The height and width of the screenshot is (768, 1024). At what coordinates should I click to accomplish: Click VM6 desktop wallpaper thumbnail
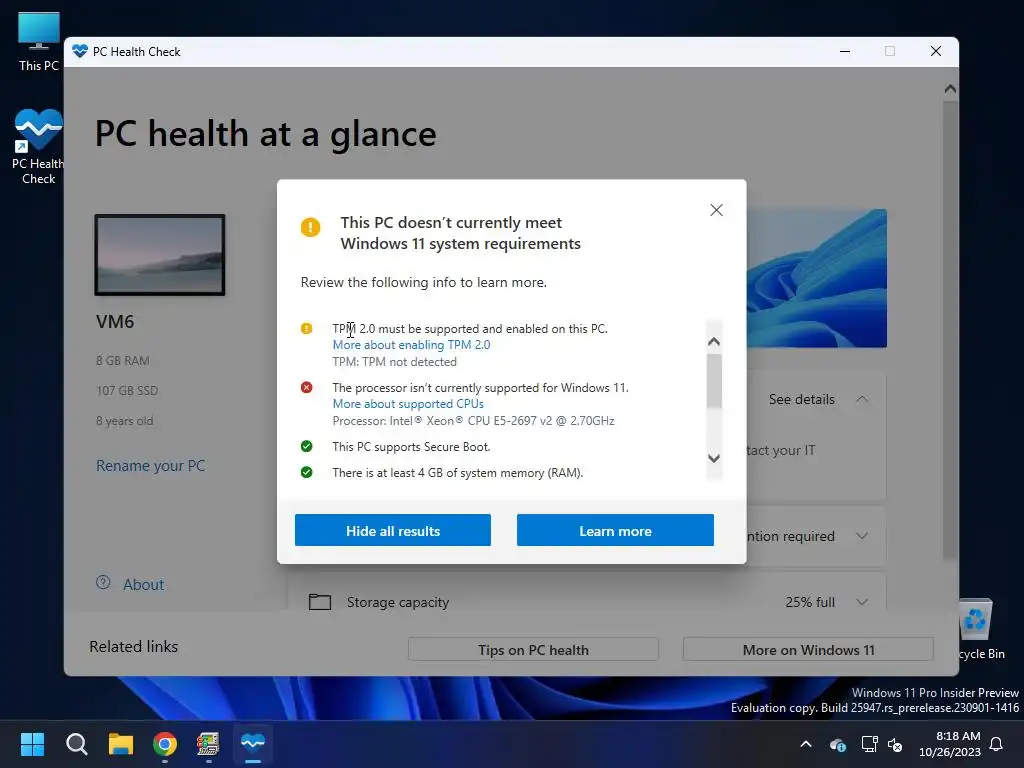pyautogui.click(x=160, y=255)
